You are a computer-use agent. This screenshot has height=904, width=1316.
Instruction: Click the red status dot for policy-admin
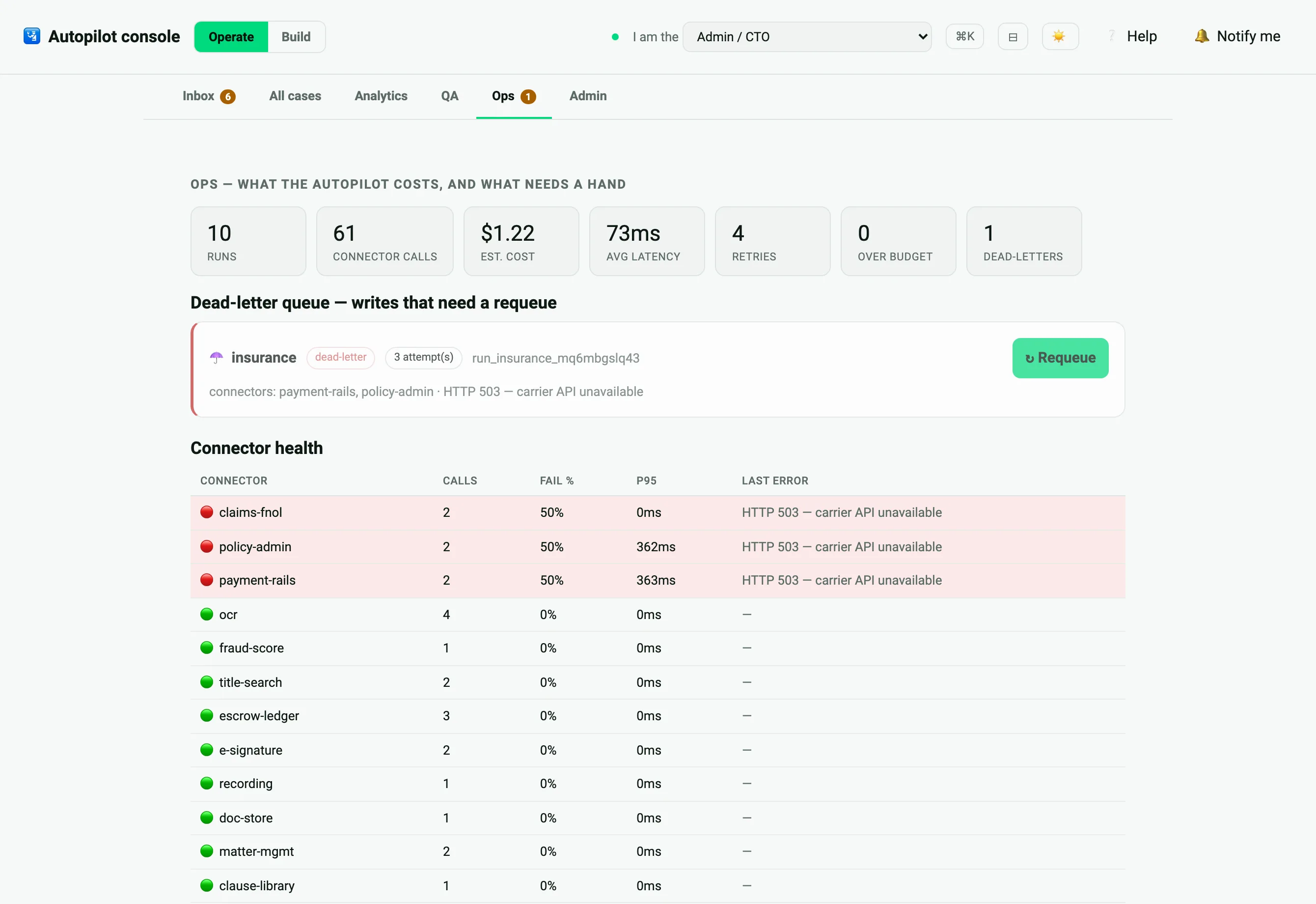tap(207, 547)
